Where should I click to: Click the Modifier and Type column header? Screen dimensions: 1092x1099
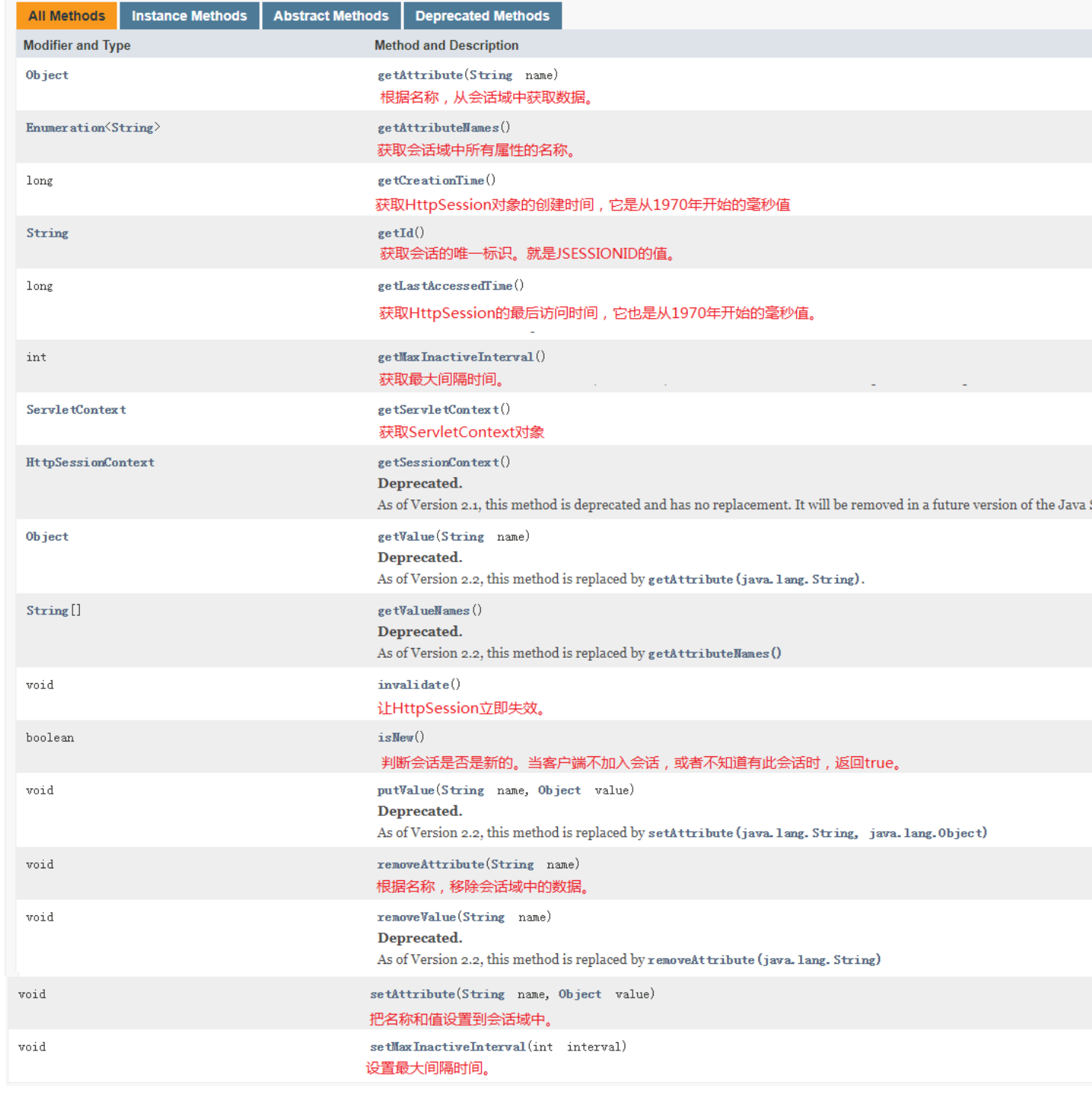click(77, 45)
